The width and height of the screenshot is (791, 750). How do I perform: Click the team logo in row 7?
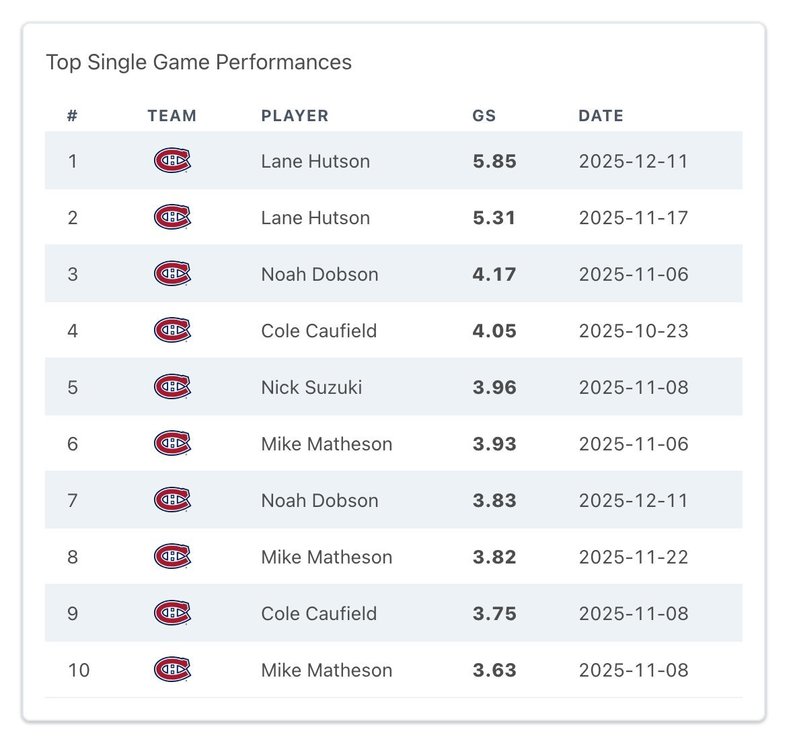(x=172, y=500)
